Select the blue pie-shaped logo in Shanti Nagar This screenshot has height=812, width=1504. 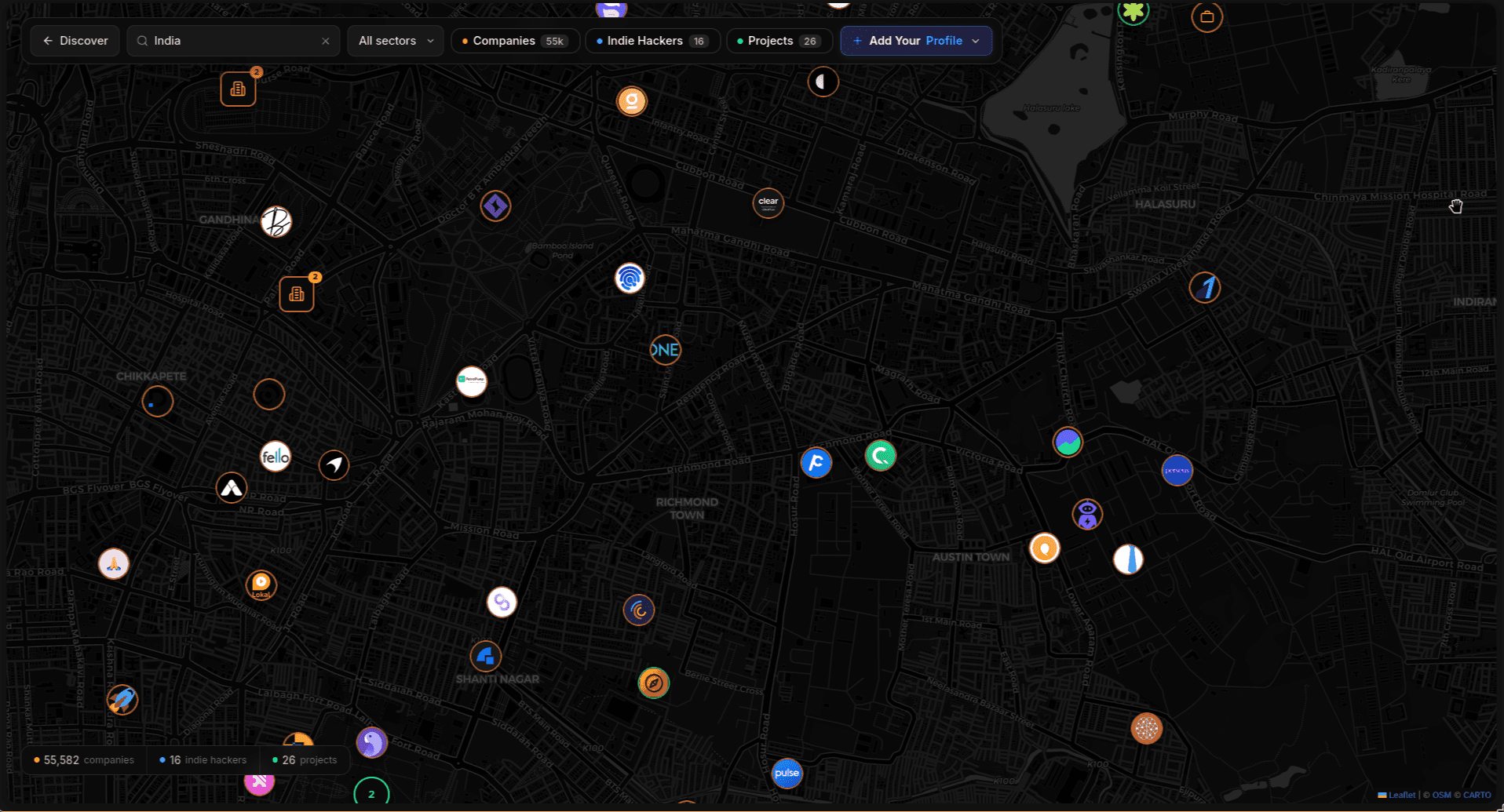coord(486,657)
